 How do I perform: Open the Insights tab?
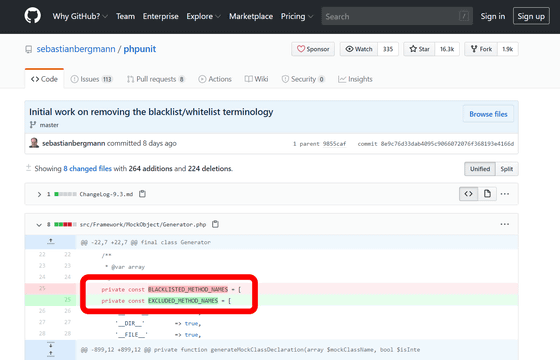click(x=355, y=79)
